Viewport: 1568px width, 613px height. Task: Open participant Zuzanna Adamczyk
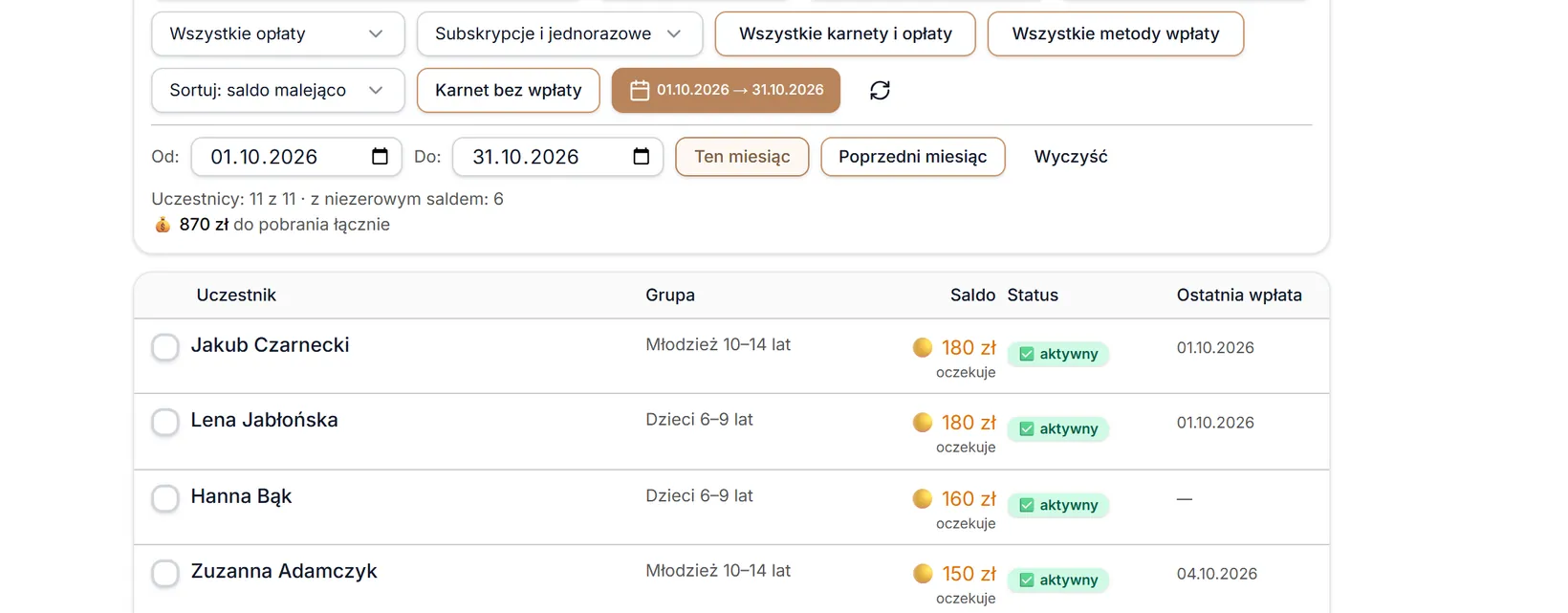[x=284, y=571]
